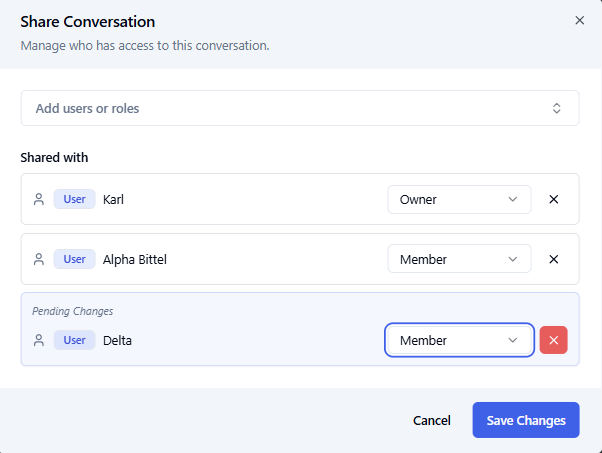Click the Add users or roles field
Image resolution: width=602 pixels, height=453 pixels.
(x=280, y=108)
